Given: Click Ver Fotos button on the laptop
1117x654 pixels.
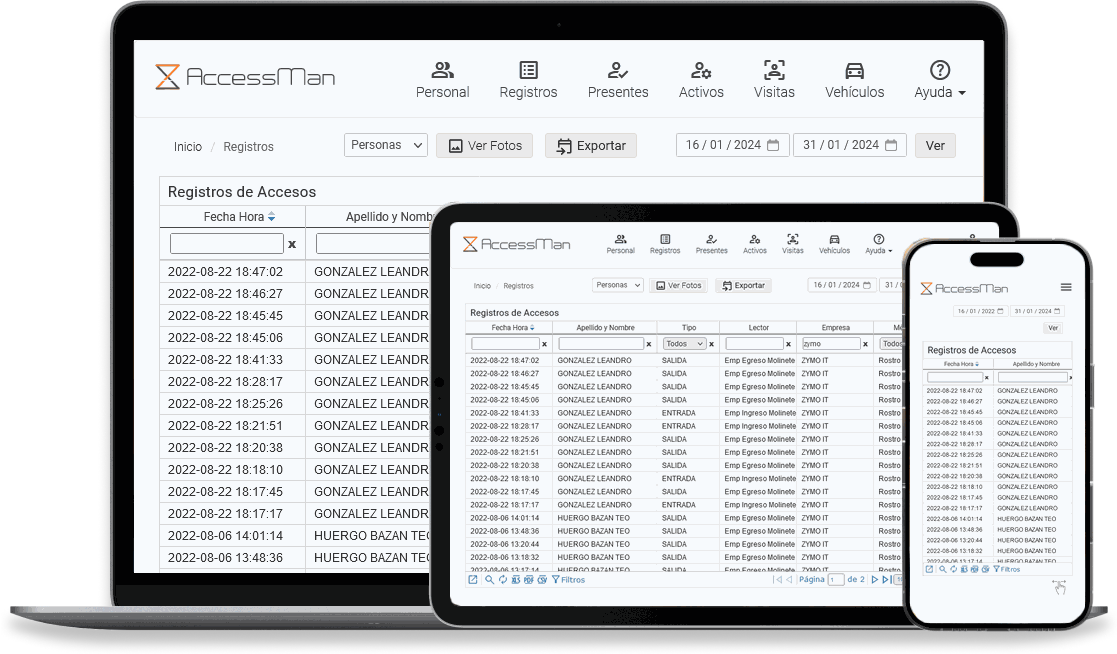Looking at the screenshot, I should click(484, 145).
